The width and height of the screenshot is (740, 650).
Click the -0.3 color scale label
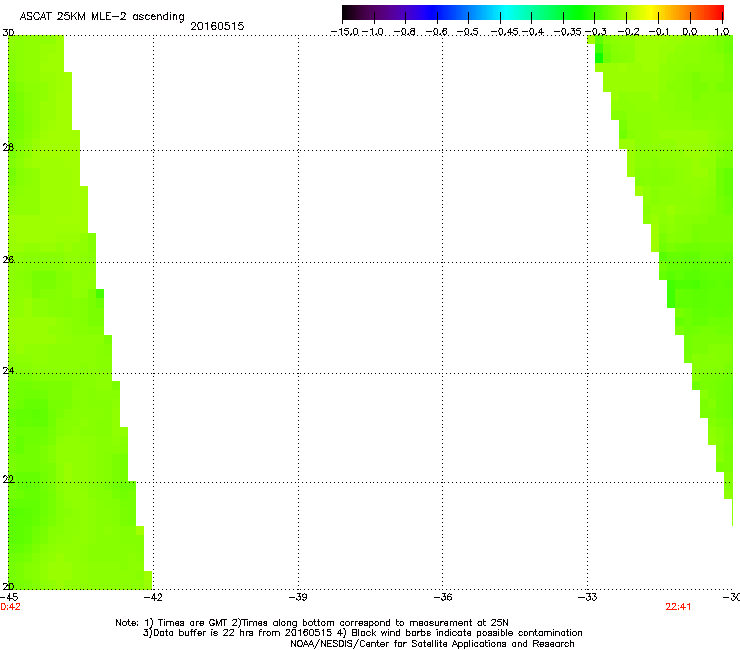(596, 32)
